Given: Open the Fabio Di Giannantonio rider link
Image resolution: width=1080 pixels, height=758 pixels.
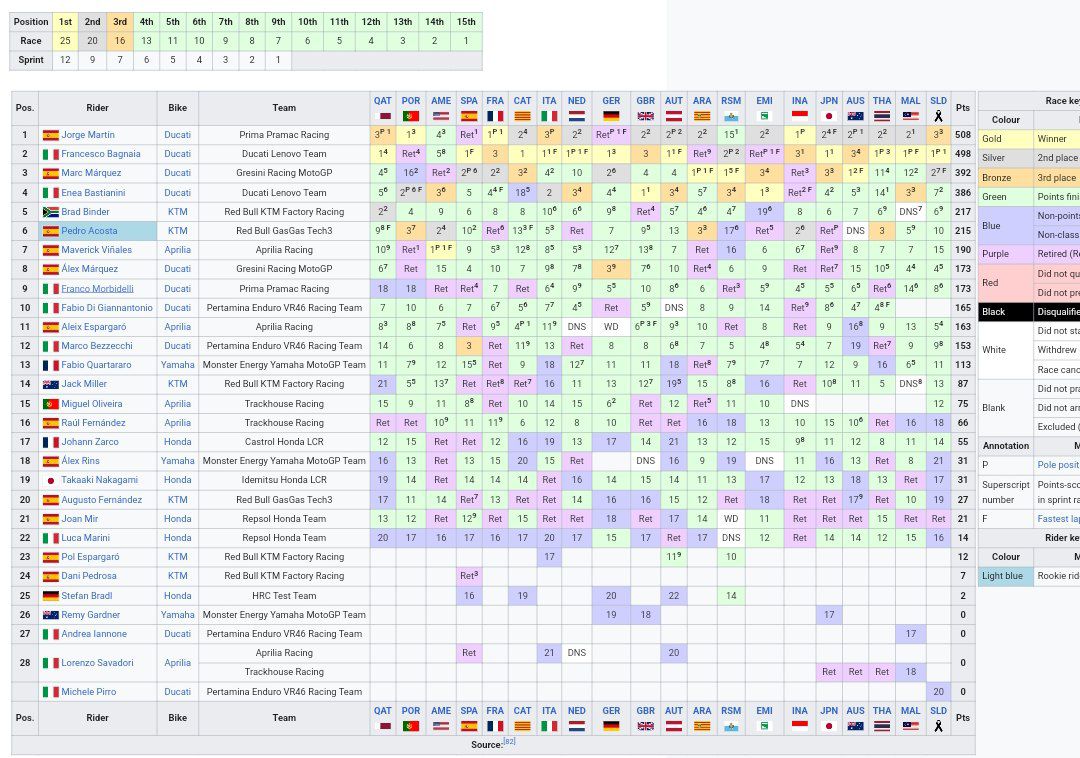Looking at the screenshot, I should pos(107,308).
